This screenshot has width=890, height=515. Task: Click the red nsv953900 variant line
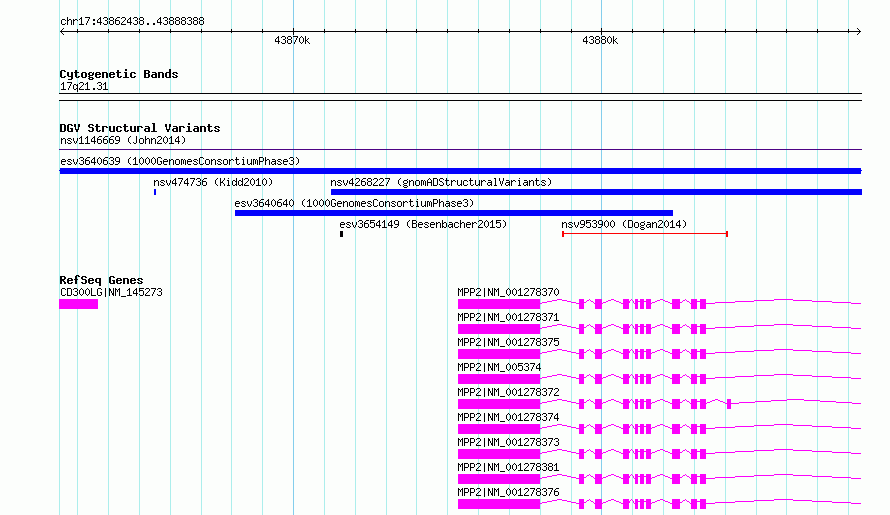tap(645, 234)
